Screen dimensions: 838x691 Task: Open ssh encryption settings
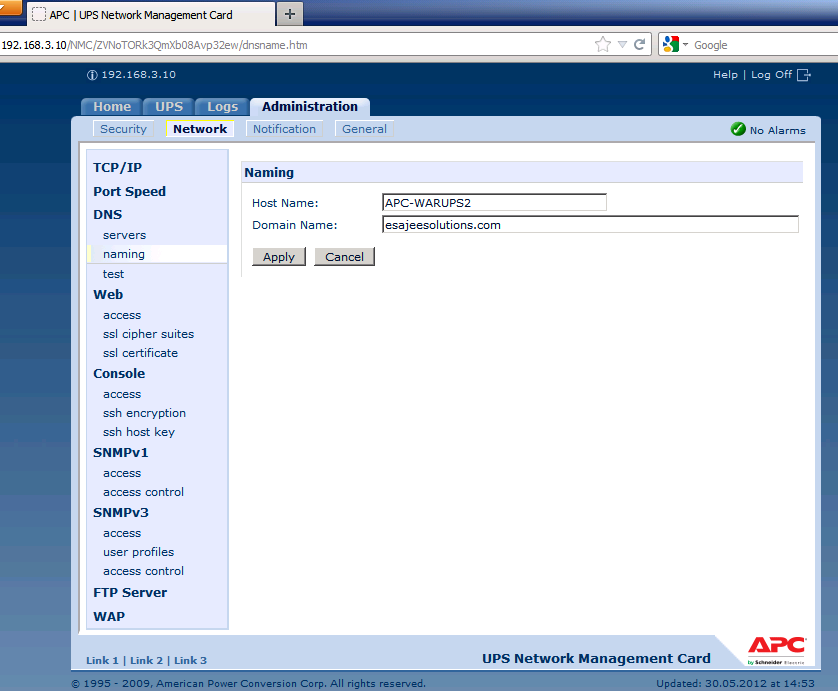point(144,413)
